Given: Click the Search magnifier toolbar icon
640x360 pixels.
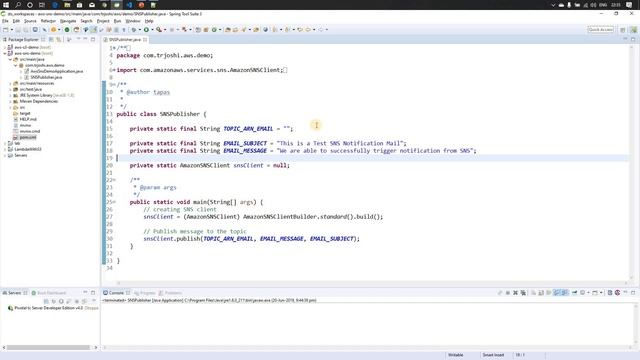Looking at the screenshot, I should pos(159,30).
